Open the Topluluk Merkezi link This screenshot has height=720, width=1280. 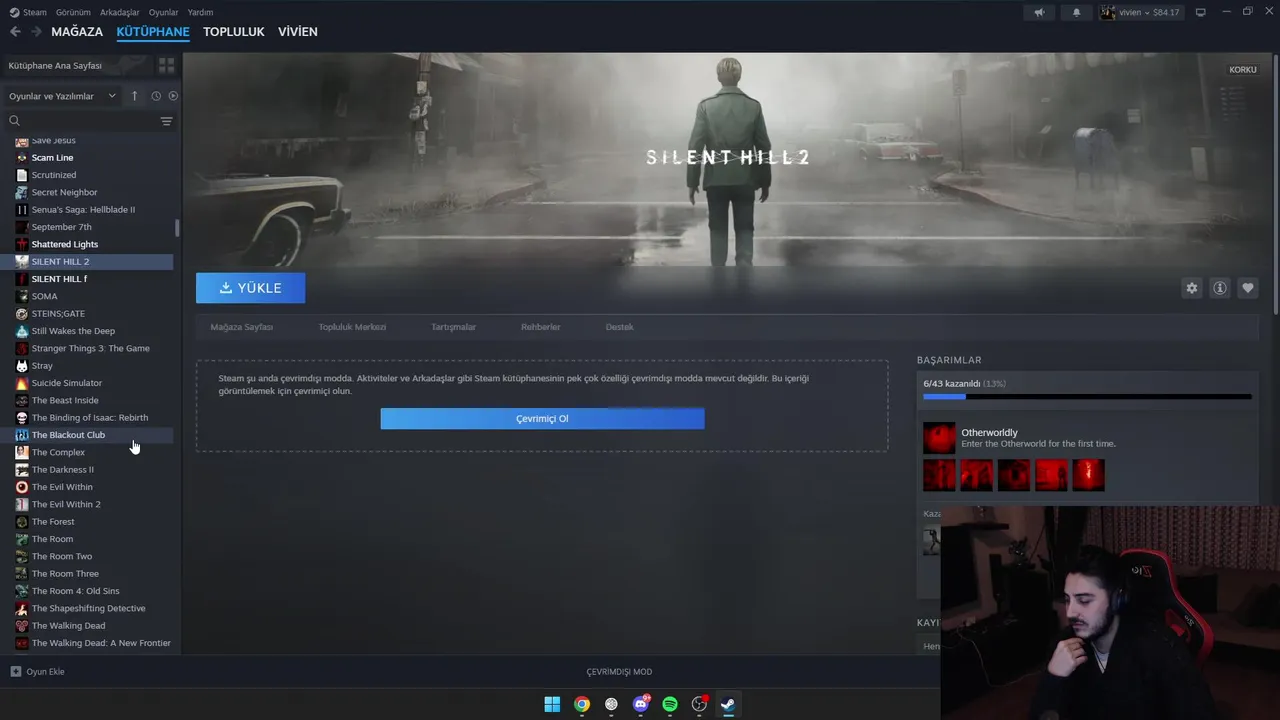[352, 327]
